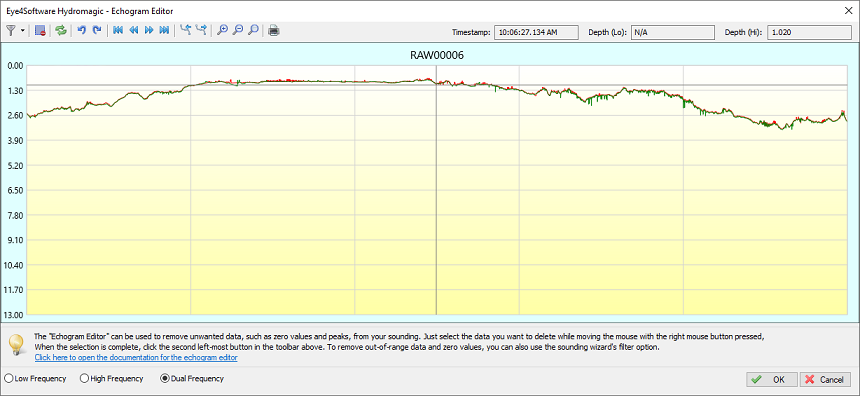Click the zoom out magnifier icon

(x=237, y=31)
